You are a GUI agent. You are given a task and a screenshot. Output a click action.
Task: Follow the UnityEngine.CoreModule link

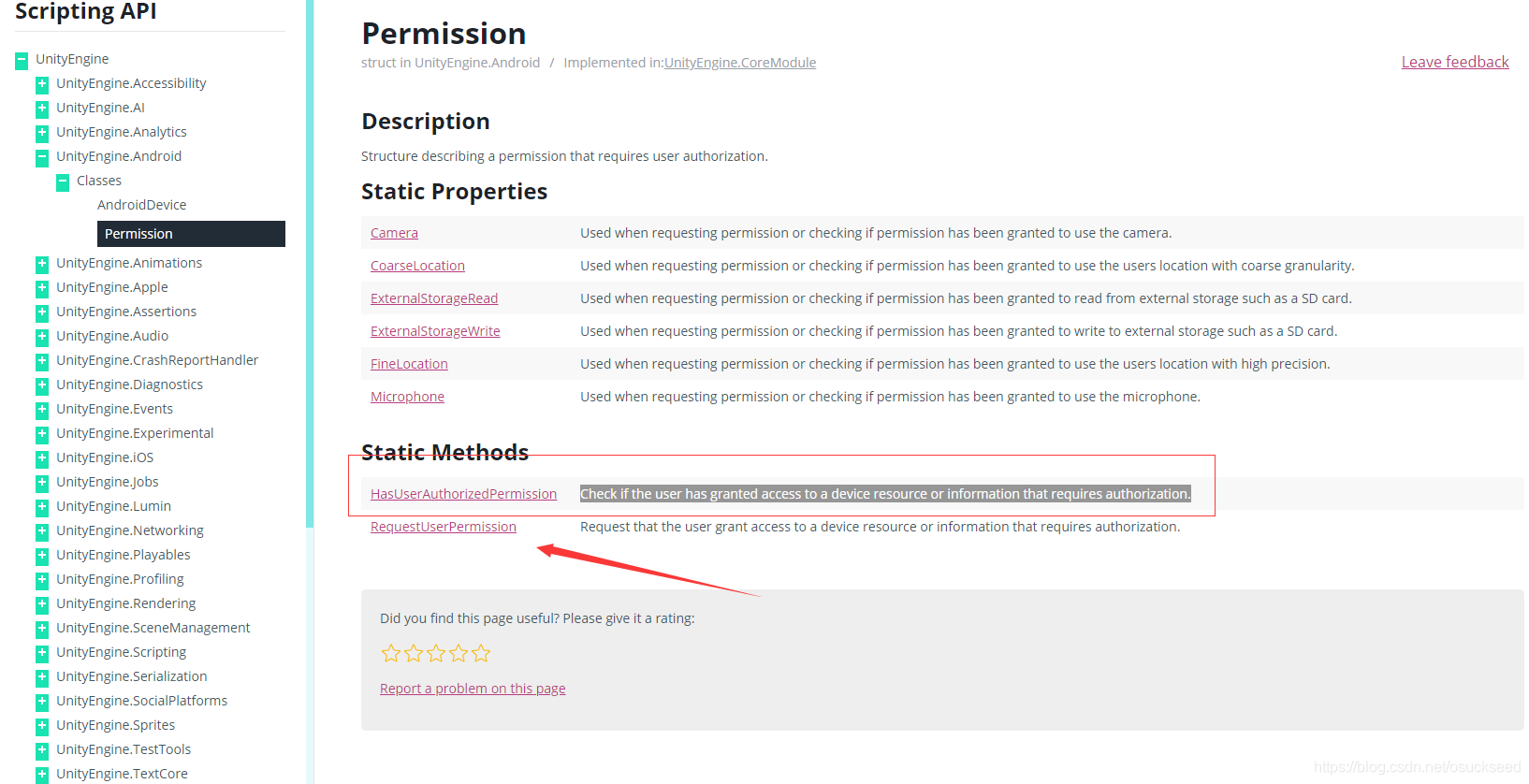(740, 63)
